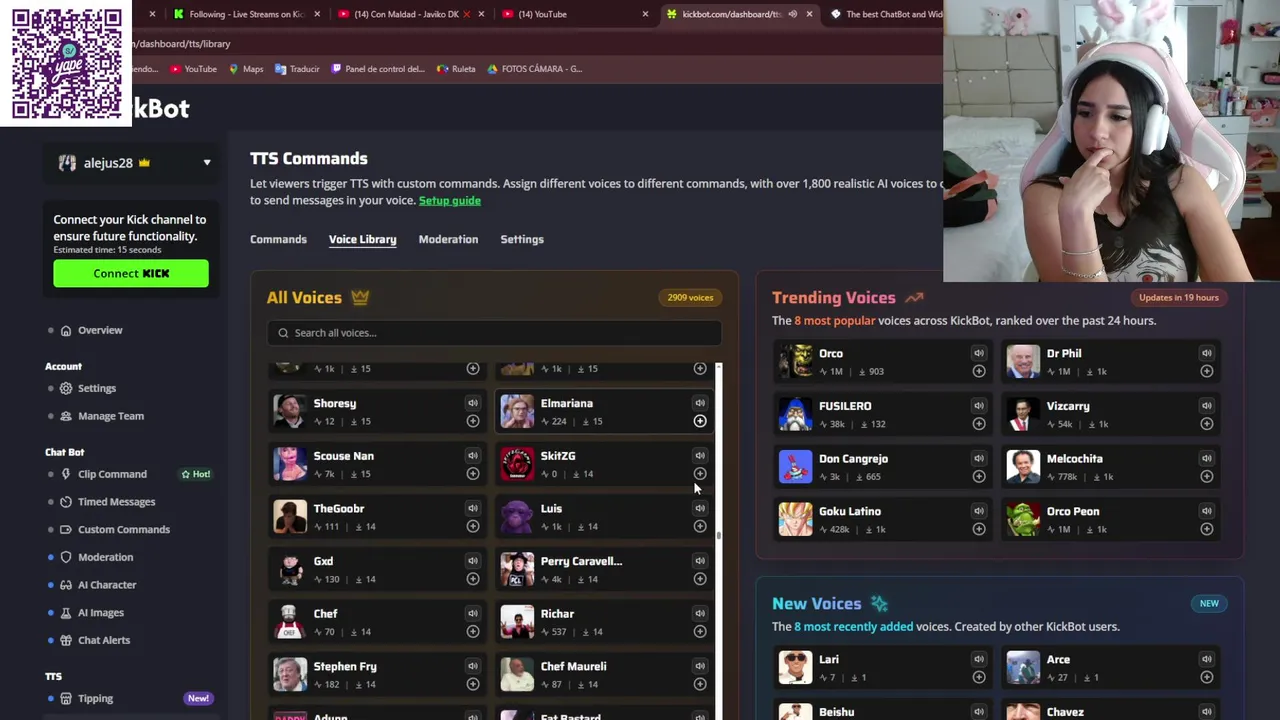Select the YouTube browser tab
1280x720 pixels.
pos(575,14)
